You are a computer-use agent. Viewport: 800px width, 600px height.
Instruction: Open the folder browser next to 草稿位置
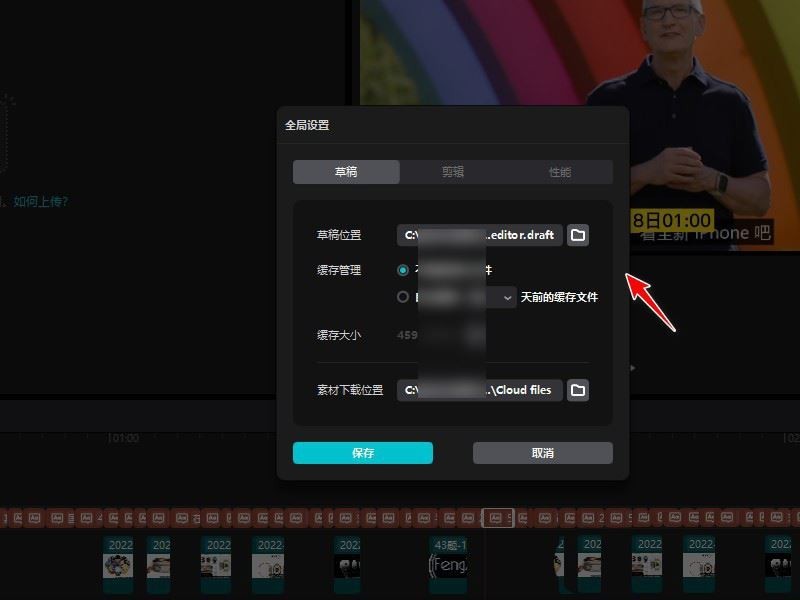tap(577, 234)
